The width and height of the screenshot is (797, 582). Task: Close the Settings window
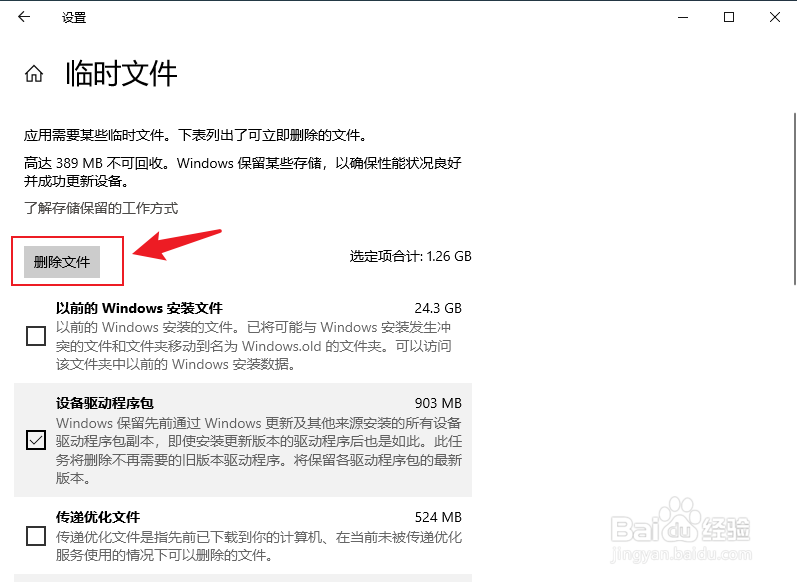pyautogui.click(x=775, y=17)
